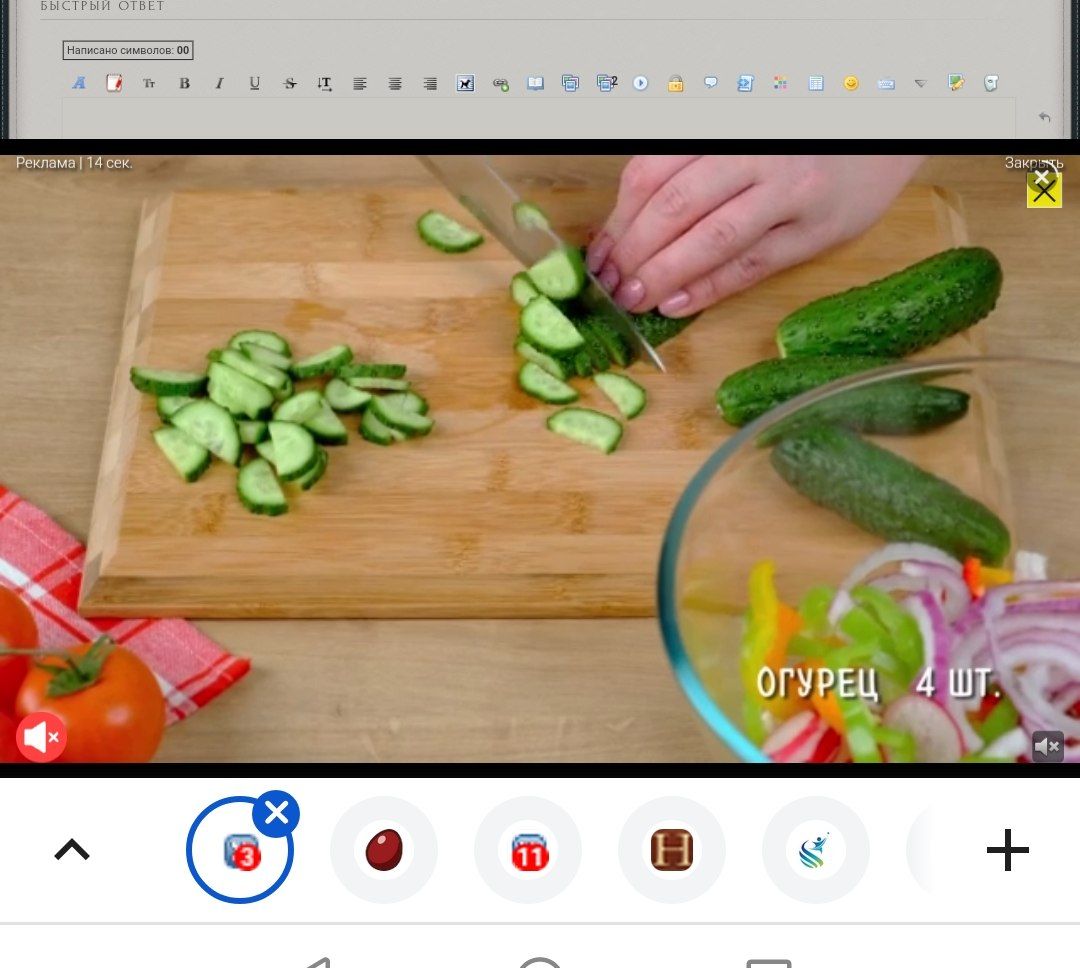This screenshot has width=1080, height=968.
Task: Switch to the brown H icon tab
Action: pos(672,850)
